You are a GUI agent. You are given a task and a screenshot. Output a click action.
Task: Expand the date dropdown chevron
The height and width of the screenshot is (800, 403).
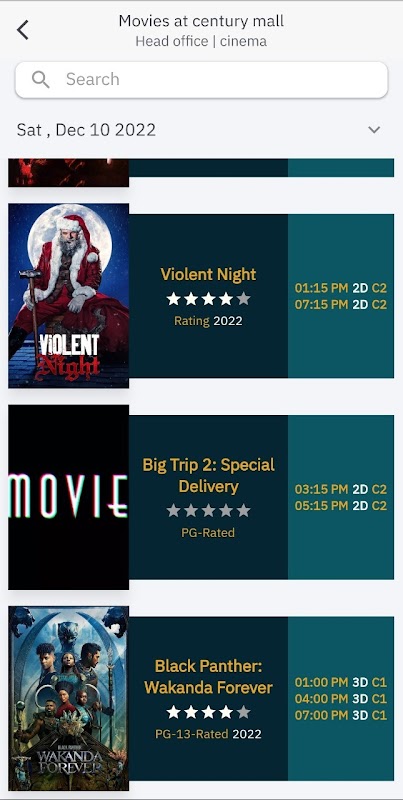point(374,130)
